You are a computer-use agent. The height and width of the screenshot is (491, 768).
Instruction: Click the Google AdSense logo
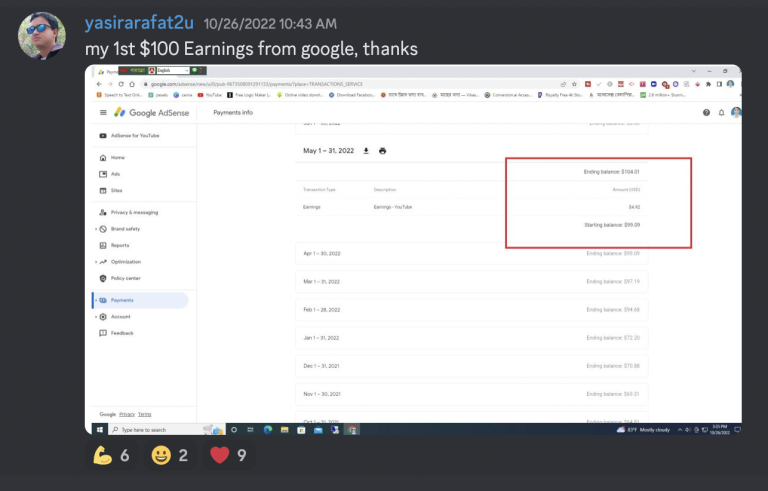pos(151,113)
